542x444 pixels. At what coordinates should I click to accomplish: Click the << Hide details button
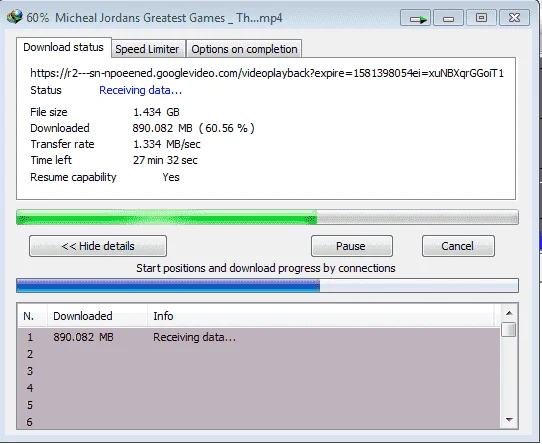[x=98, y=246]
